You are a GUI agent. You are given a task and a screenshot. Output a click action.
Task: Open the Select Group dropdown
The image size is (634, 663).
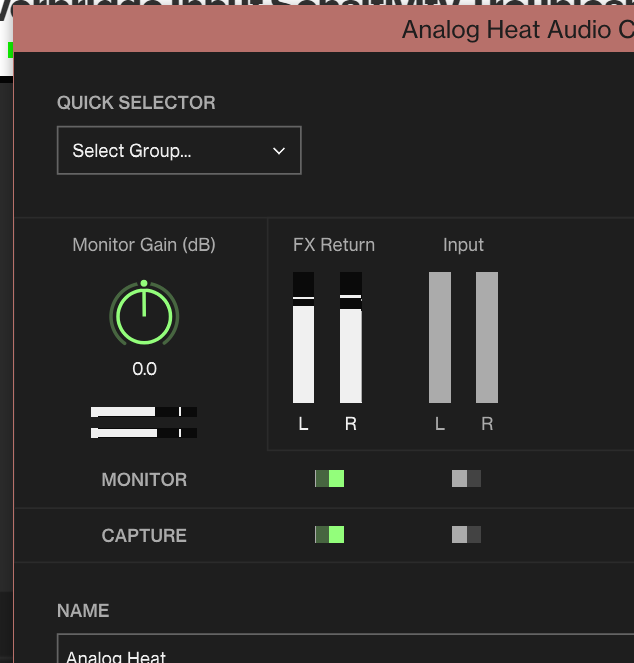click(x=179, y=151)
